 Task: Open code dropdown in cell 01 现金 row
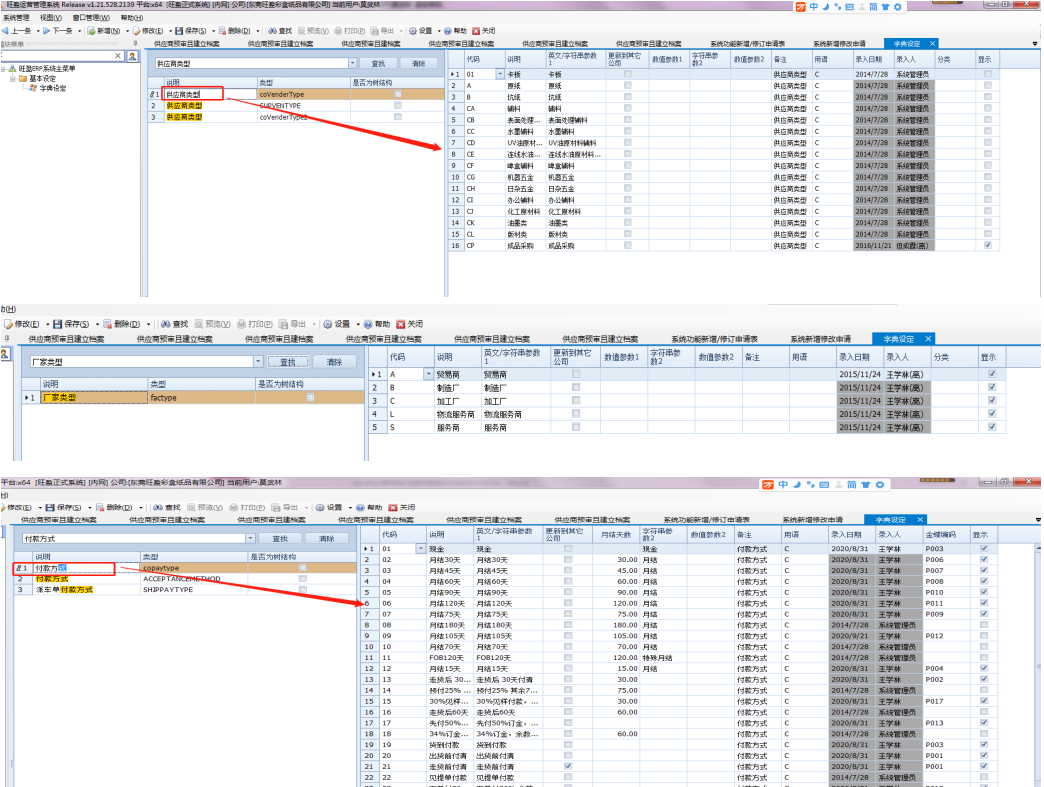pos(420,549)
